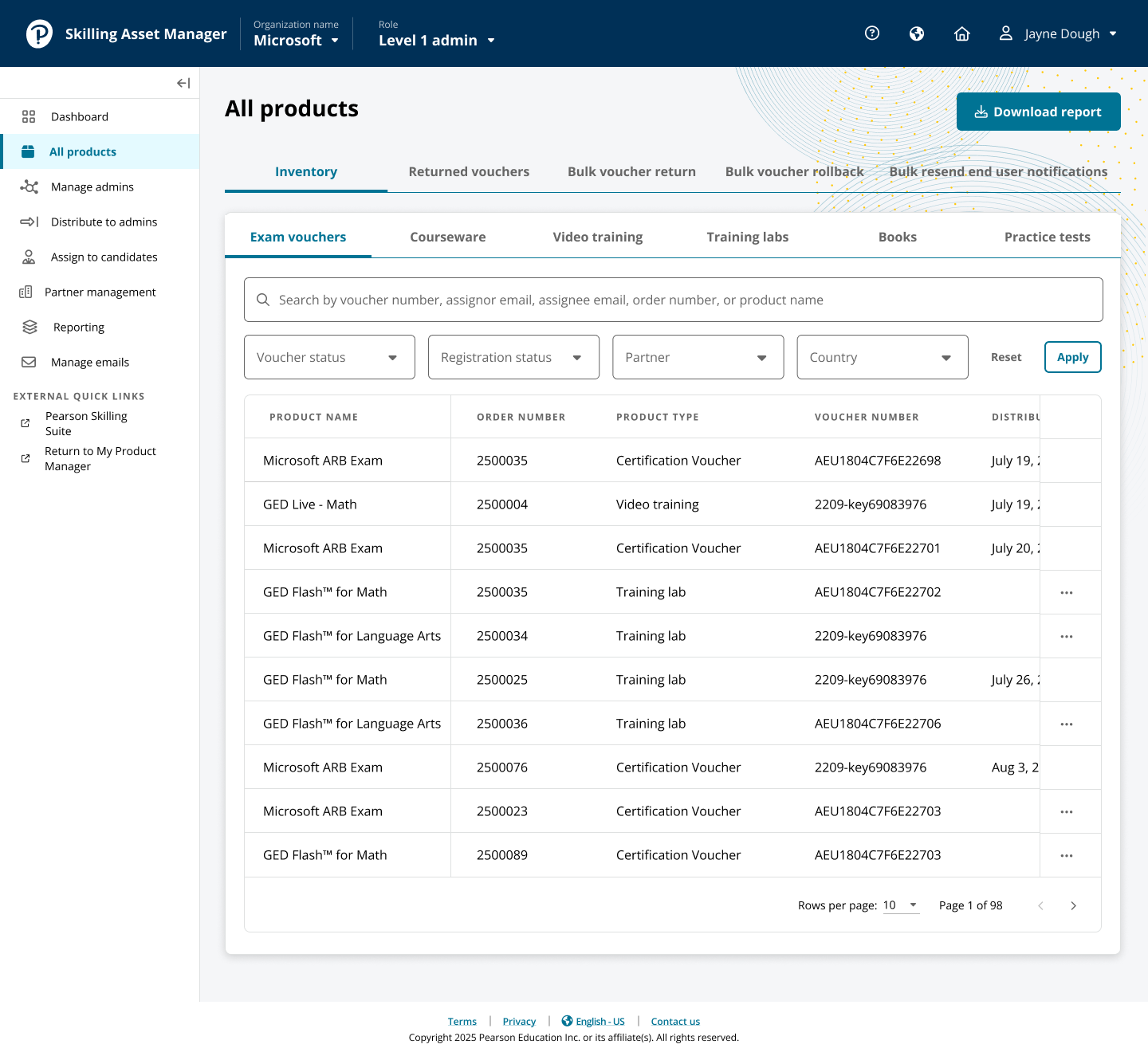Viewport: 1148px width, 1056px height.
Task: Click the globe language icon in header
Action: (917, 33)
